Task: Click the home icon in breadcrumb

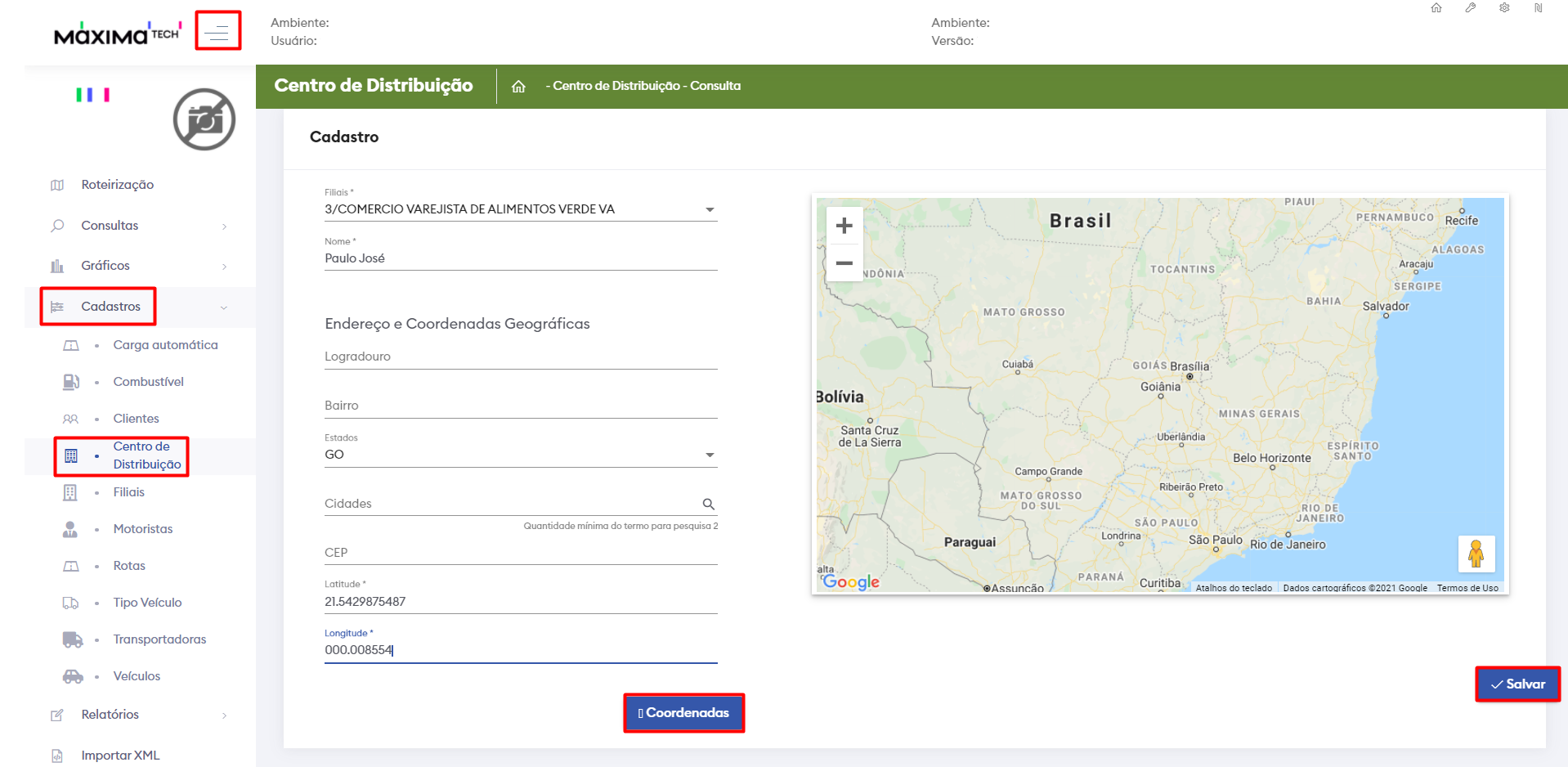Action: (518, 87)
